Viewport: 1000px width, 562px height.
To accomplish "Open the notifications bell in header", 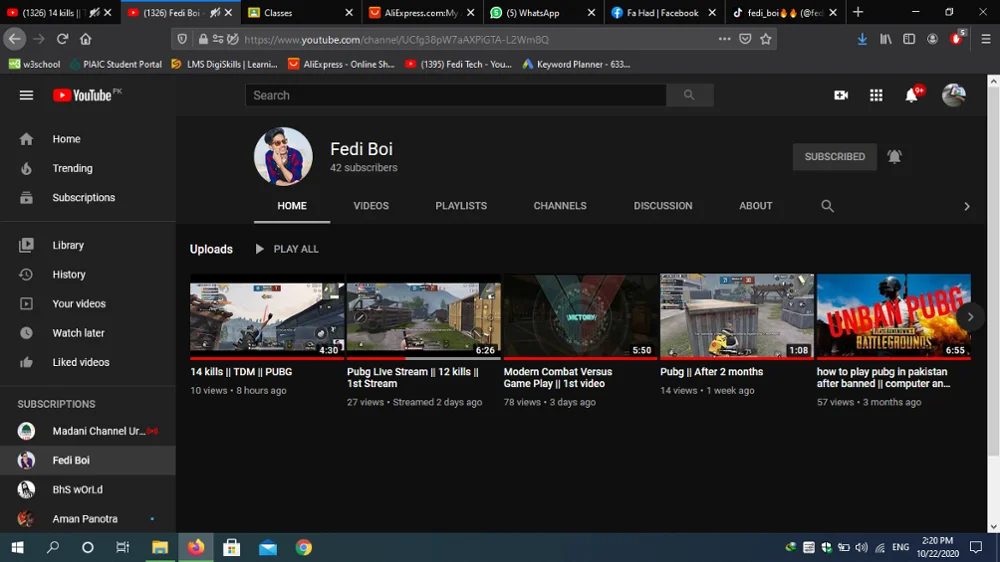I will click(x=913, y=94).
